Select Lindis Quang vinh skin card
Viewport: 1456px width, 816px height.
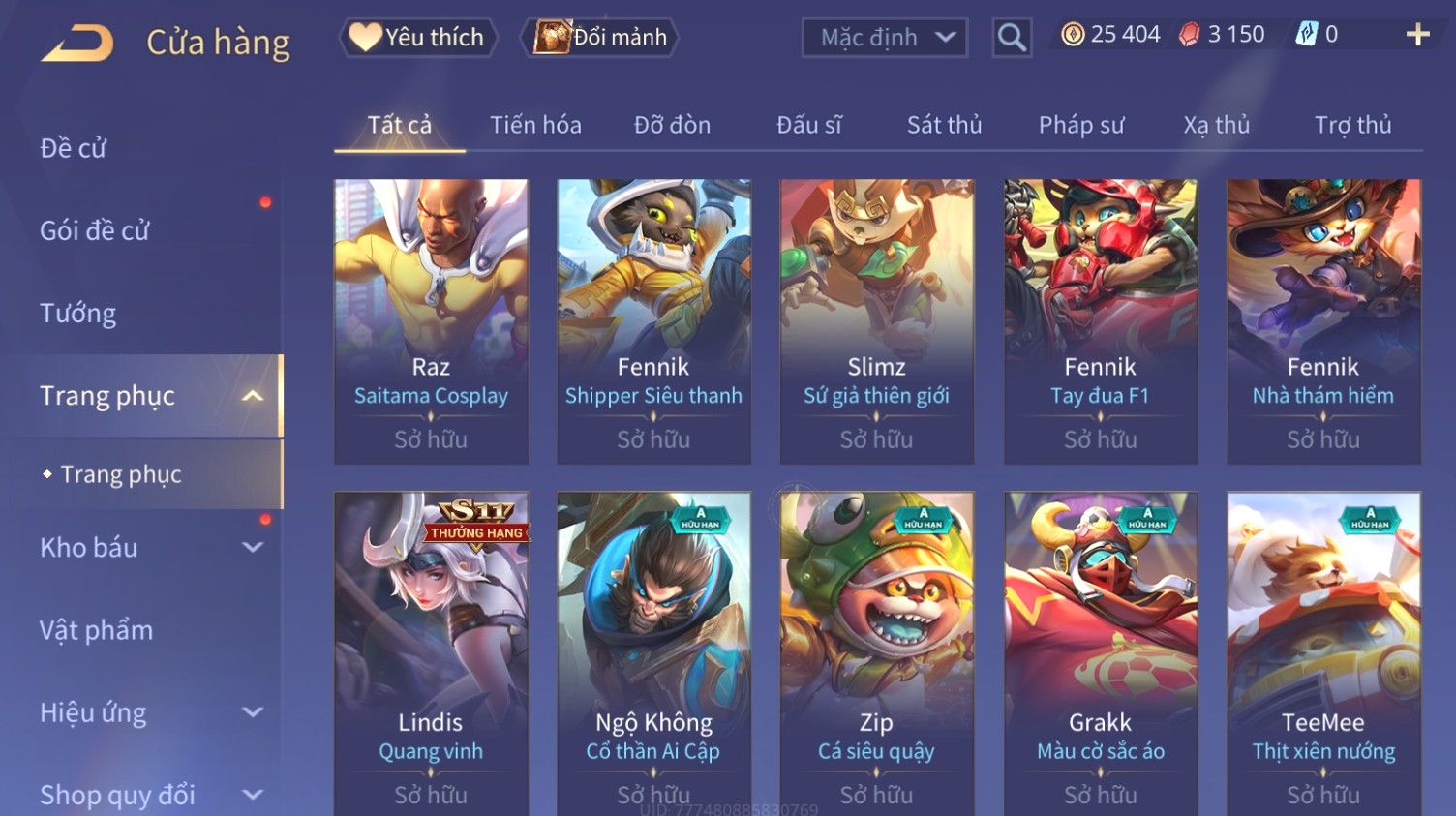click(x=431, y=653)
